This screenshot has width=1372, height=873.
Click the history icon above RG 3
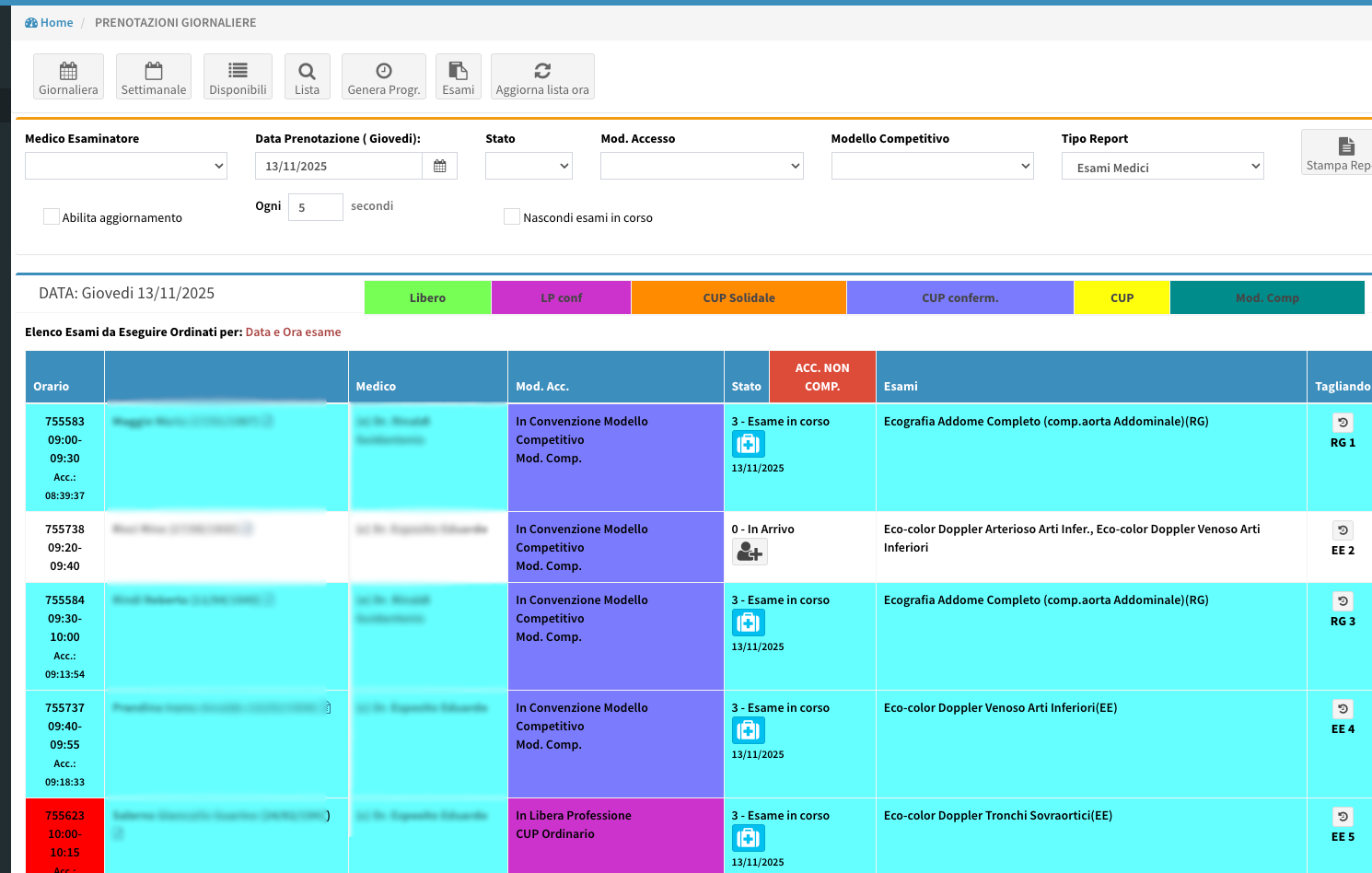pos(1343,601)
